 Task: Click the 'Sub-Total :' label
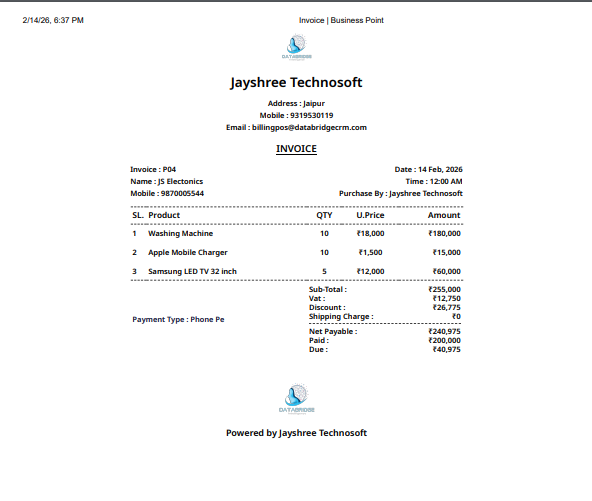coord(328,290)
